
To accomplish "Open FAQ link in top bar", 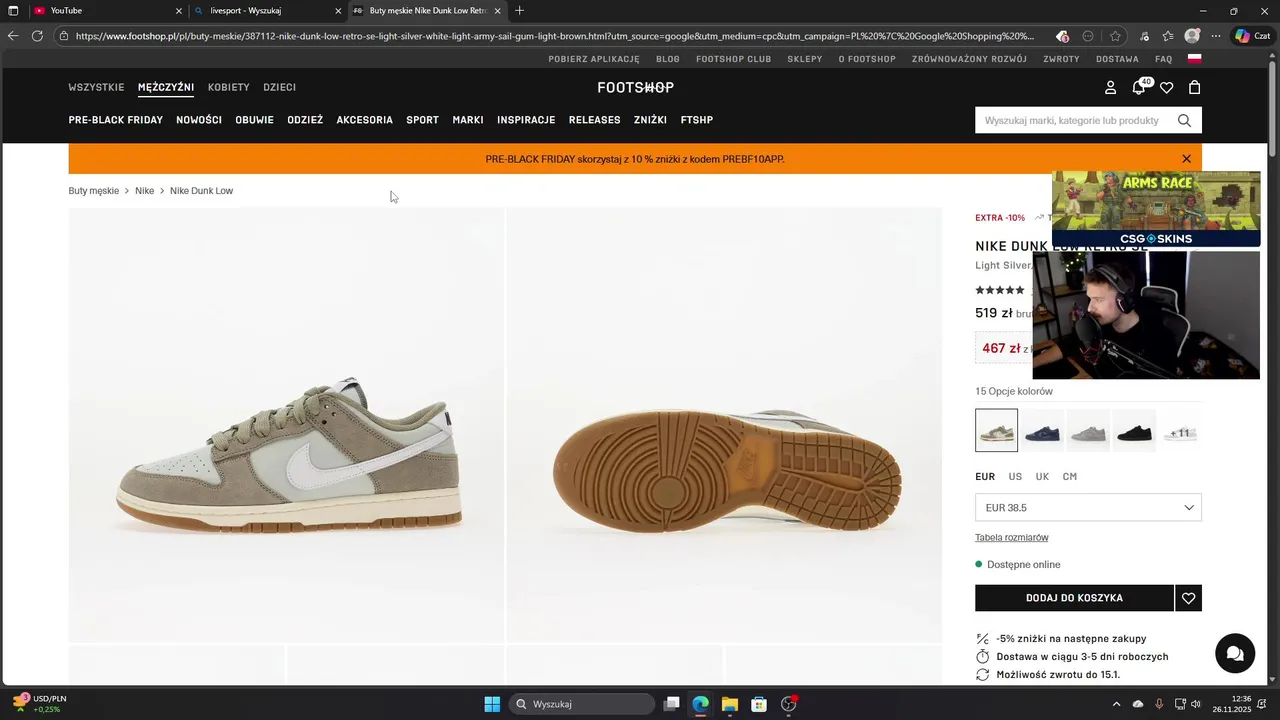I will pos(1163,59).
